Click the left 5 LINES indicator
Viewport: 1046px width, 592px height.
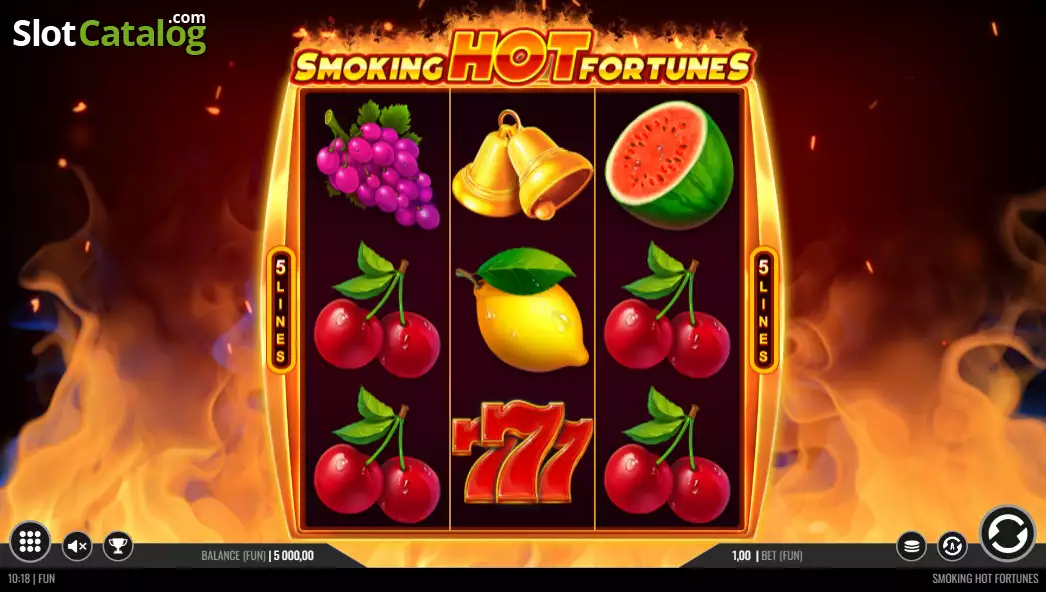click(281, 310)
